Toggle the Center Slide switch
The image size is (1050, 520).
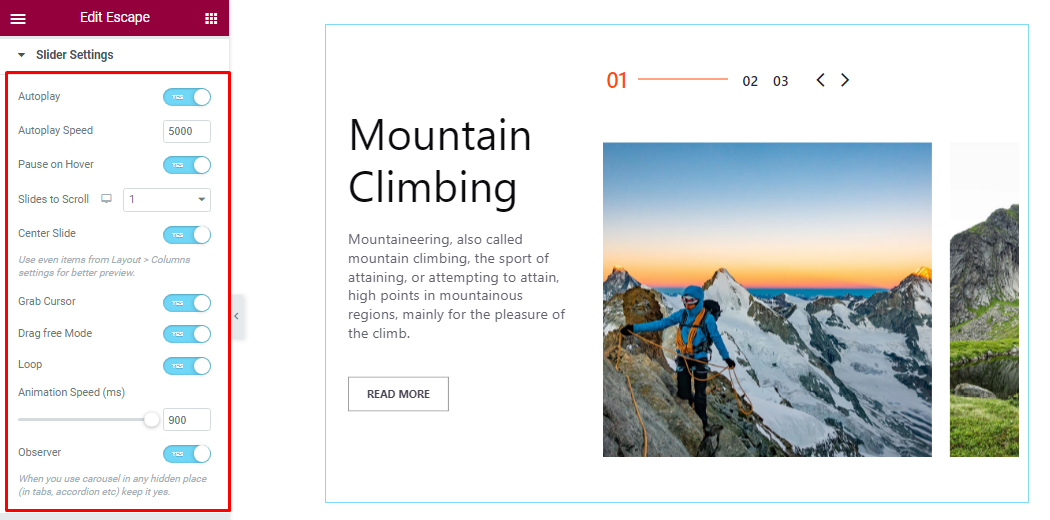click(187, 235)
